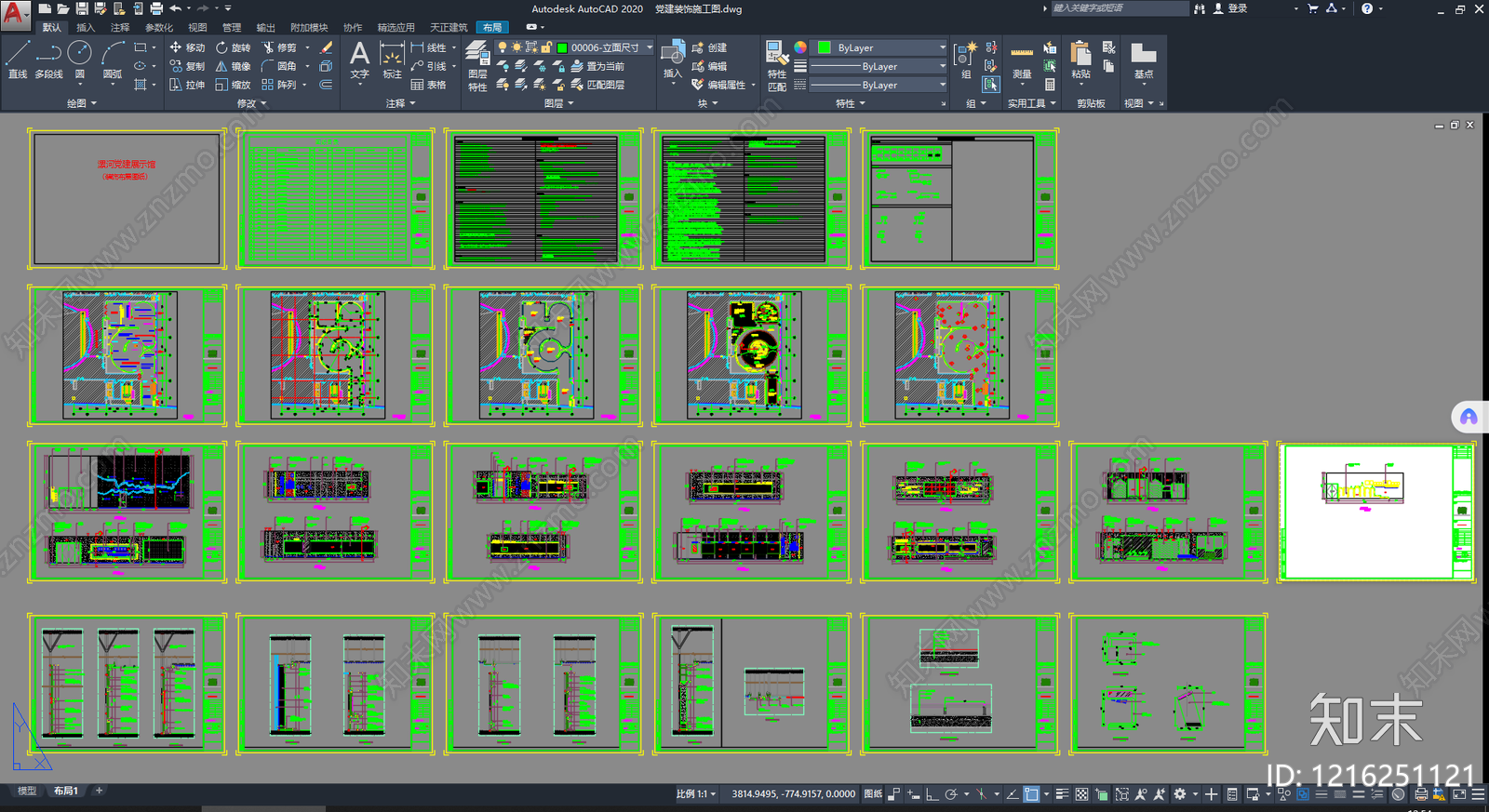The image size is (1489, 812).
Task: Toggle 图纸 paper/model space in status bar
Action: 873,794
